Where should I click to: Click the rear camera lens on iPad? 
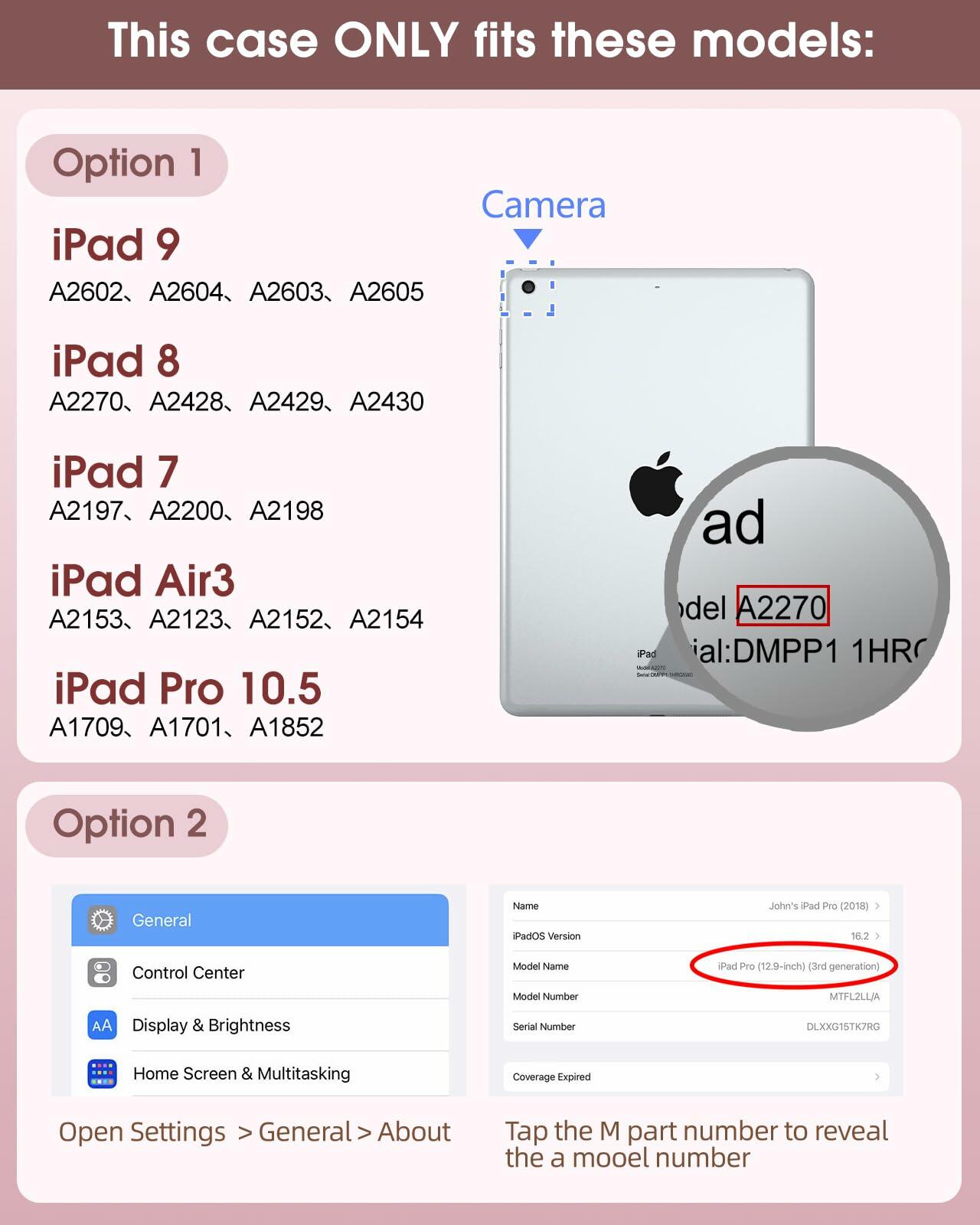click(x=528, y=287)
